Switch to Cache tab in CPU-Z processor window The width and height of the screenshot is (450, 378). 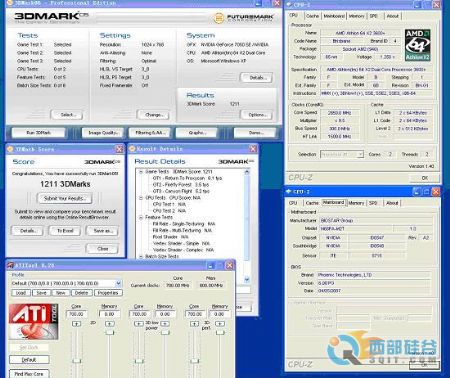click(x=312, y=16)
